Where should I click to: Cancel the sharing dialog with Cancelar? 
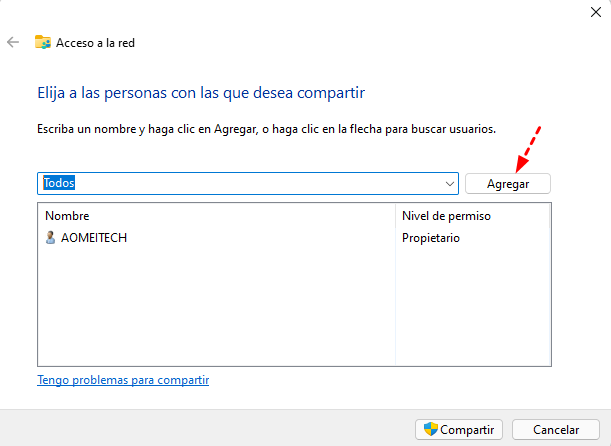[x=555, y=429]
